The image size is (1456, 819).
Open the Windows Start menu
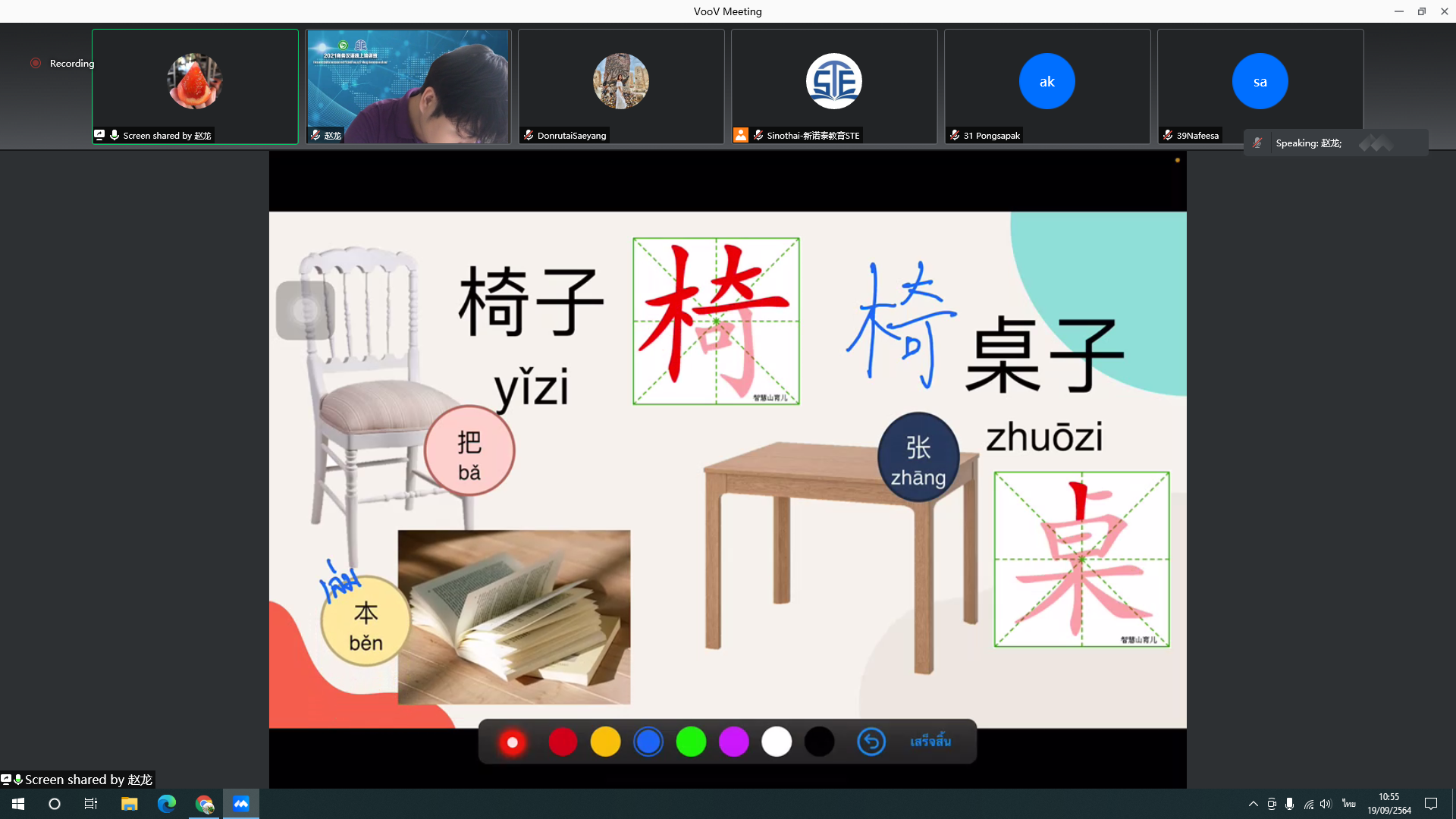click(x=18, y=804)
